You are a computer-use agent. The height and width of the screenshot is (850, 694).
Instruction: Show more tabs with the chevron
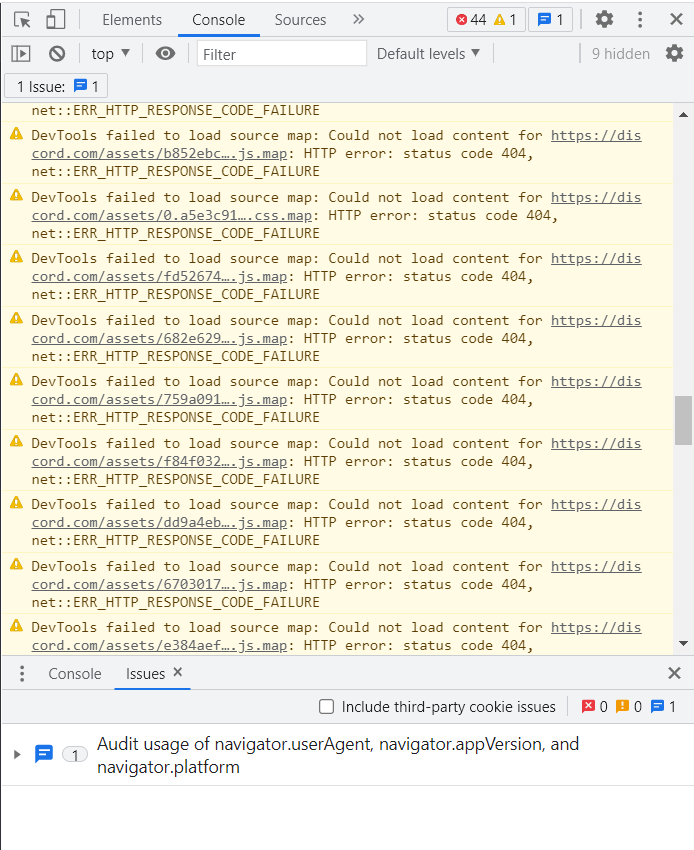coord(359,20)
